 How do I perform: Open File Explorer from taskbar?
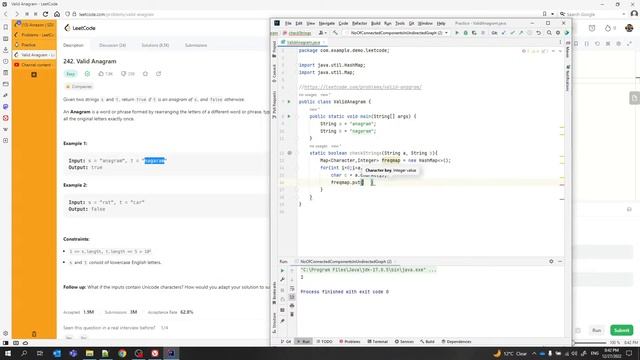click(x=89, y=353)
